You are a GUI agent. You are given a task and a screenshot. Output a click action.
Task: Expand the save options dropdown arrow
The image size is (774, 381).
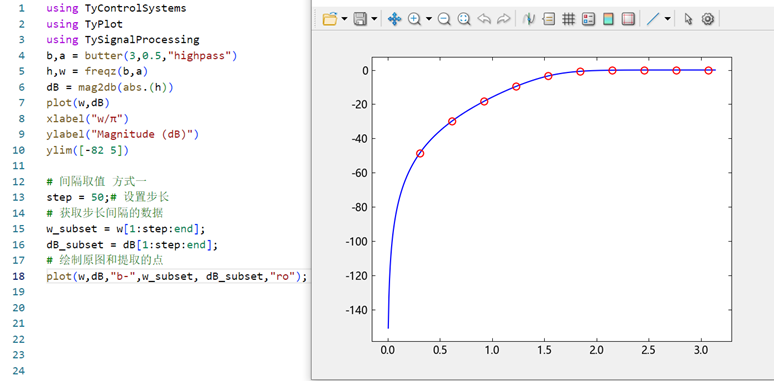tap(374, 19)
